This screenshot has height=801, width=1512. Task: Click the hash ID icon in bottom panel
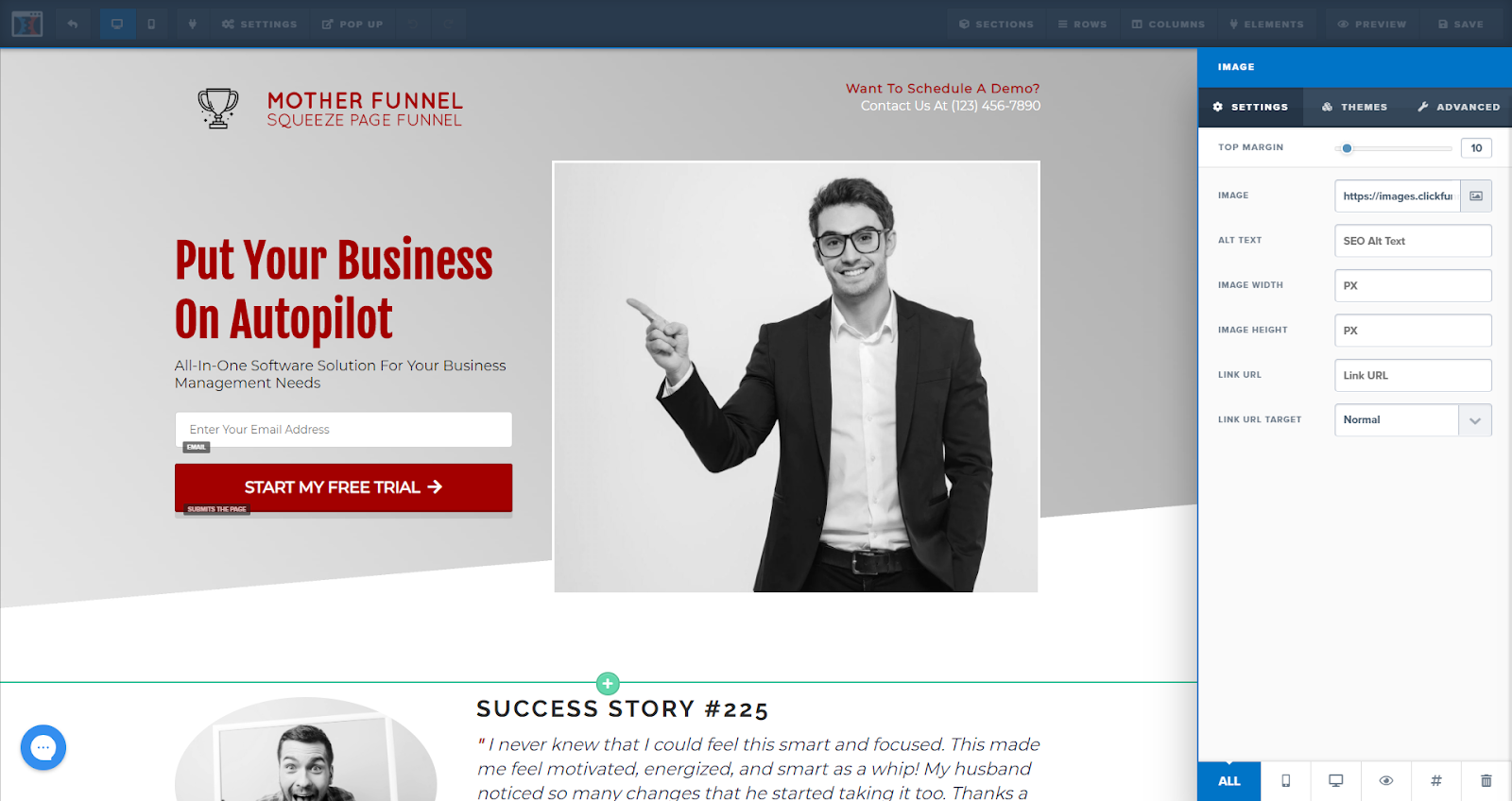pyautogui.click(x=1436, y=781)
